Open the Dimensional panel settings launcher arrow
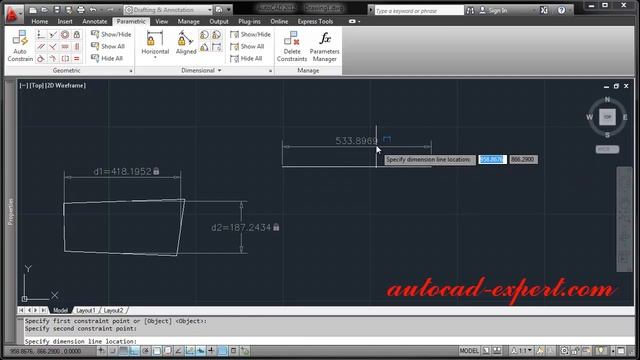 pyautogui.click(x=270, y=71)
